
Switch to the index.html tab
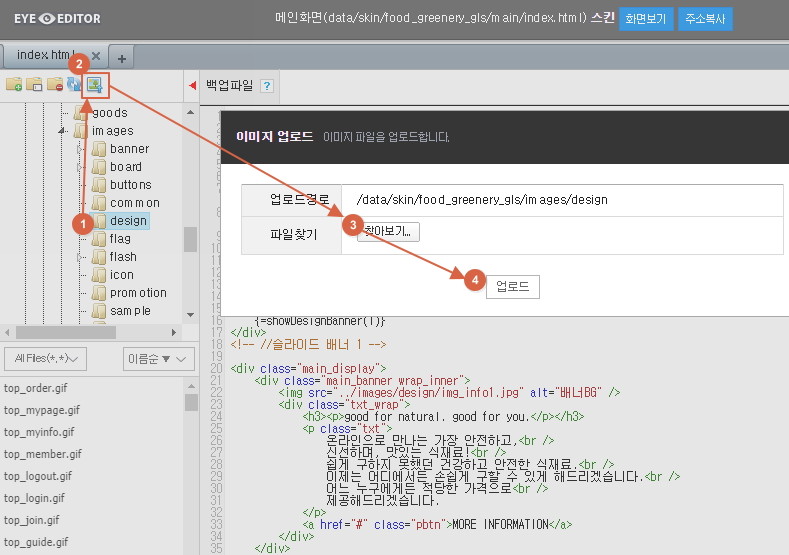tap(45, 55)
